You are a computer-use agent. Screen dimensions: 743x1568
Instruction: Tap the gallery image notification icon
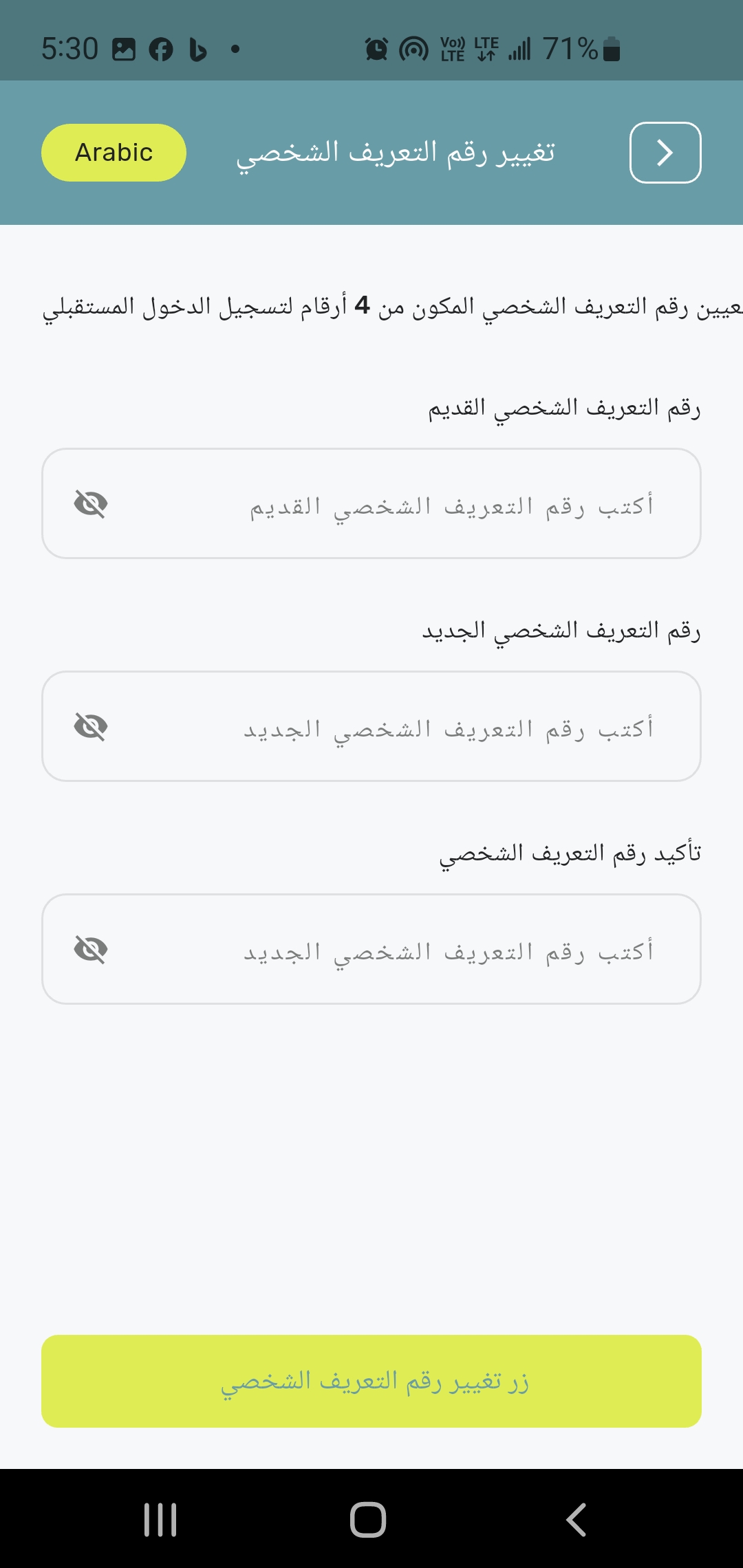pyautogui.click(x=124, y=50)
